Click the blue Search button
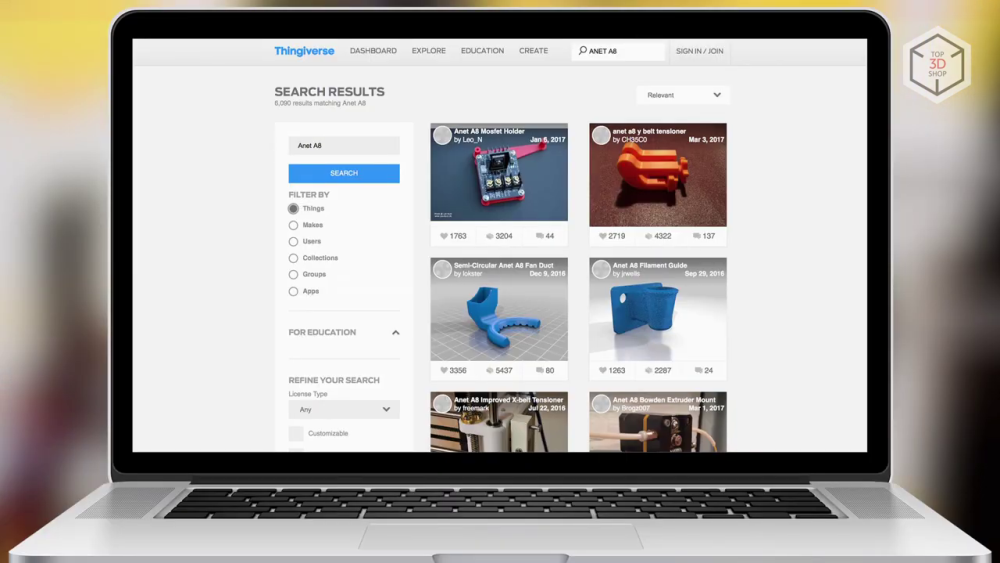Viewport: 1000px width, 563px height. tap(344, 173)
